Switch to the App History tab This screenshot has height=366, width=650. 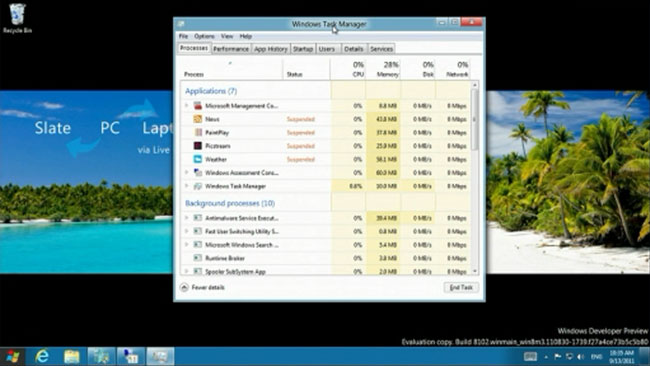(271, 49)
